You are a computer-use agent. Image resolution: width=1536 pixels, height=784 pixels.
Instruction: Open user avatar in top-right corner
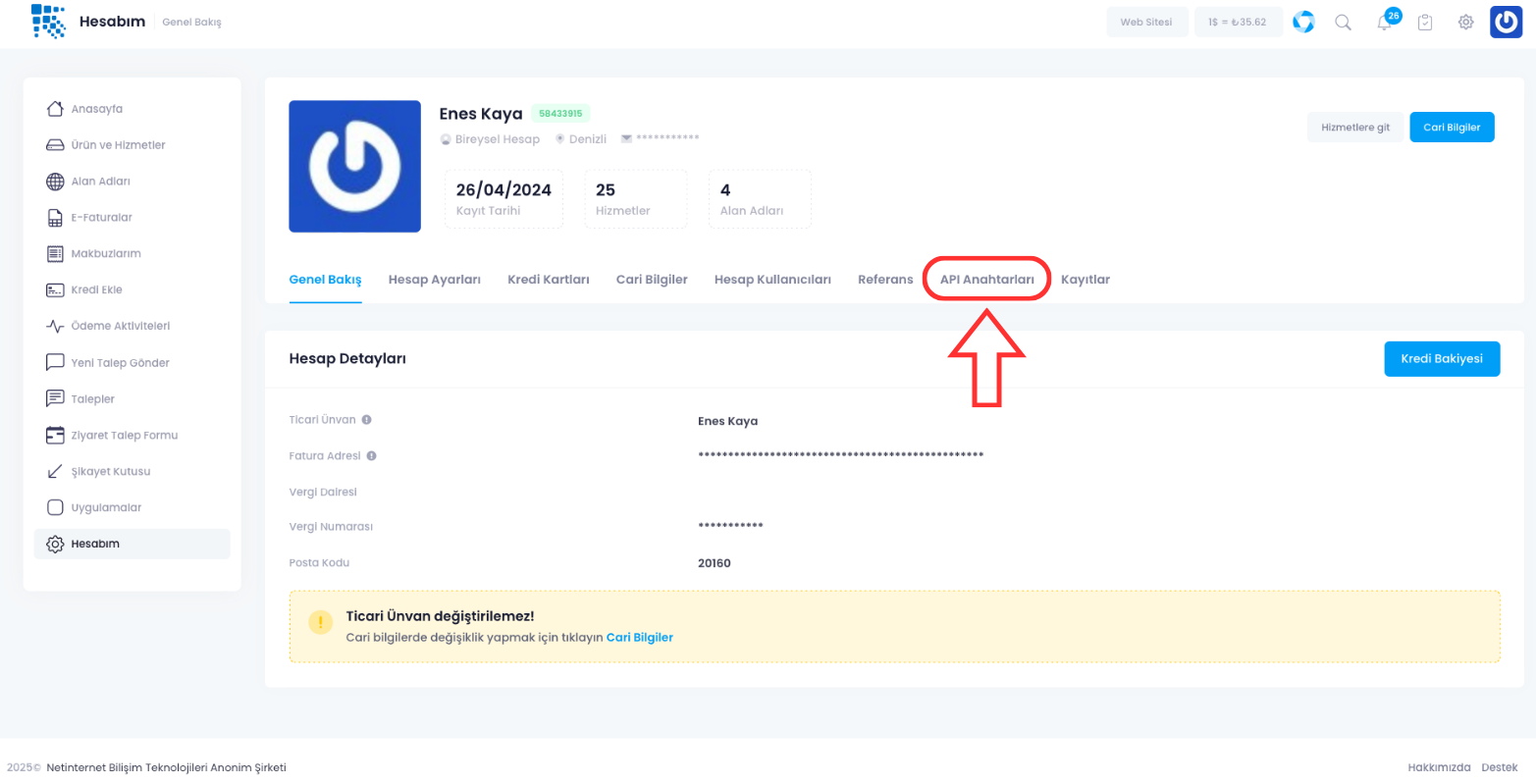coord(1506,22)
